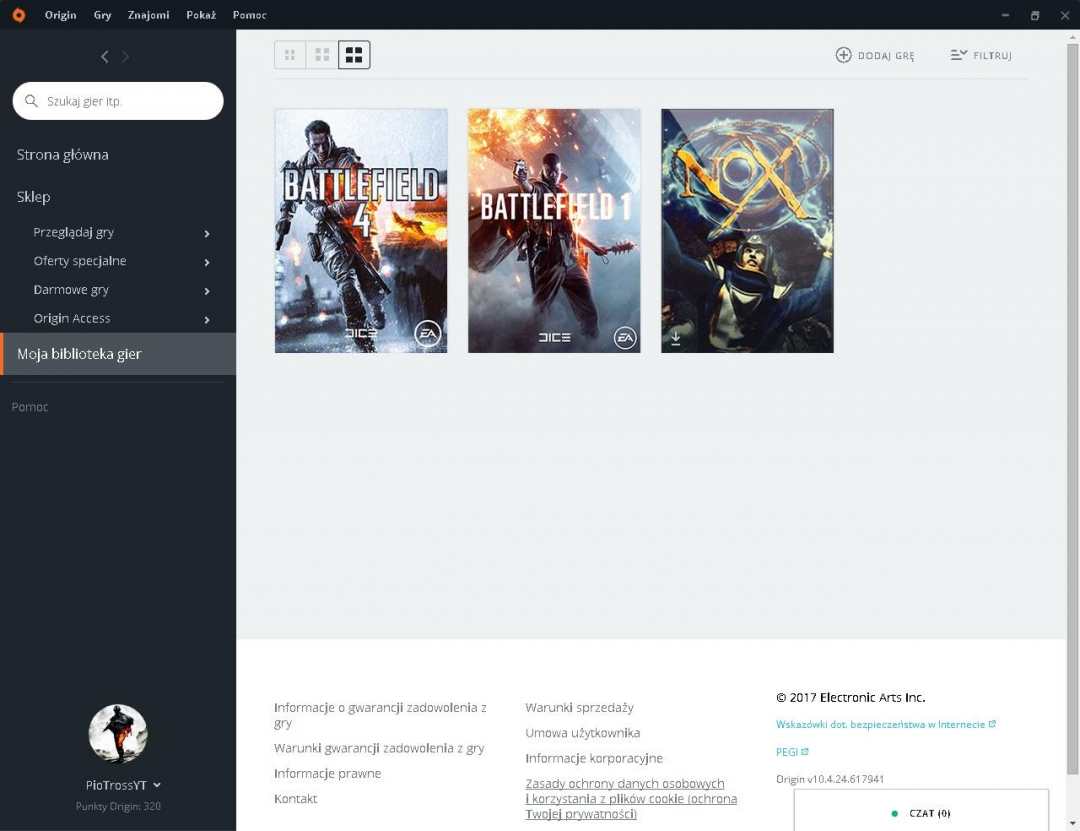Expand Przeglądaj gry submenu

tap(207, 233)
